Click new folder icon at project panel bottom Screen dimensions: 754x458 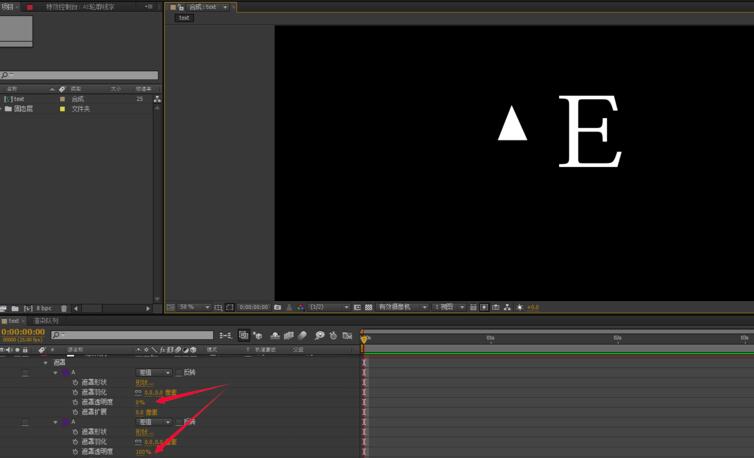pos(15,308)
